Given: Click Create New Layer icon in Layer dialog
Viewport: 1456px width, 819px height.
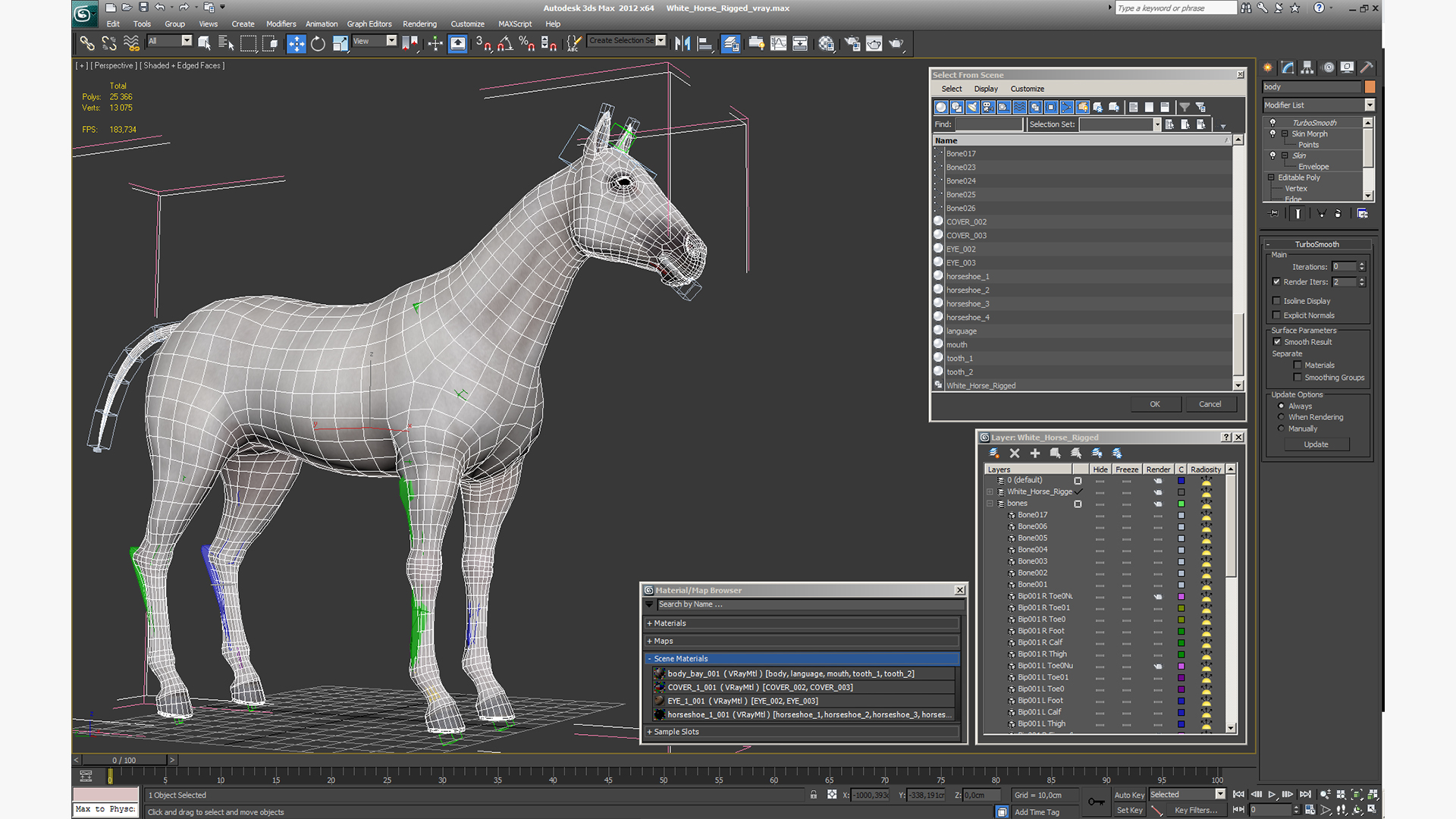Looking at the screenshot, I should point(994,453).
